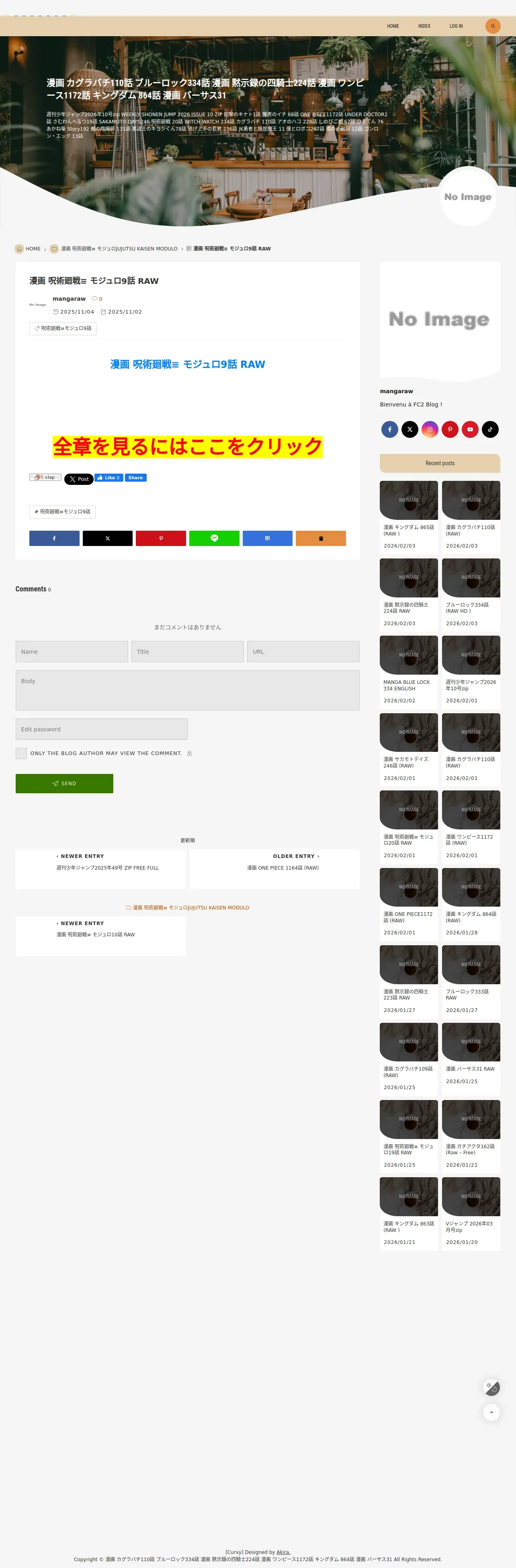Open sidebar Pinterest profile icon
Viewport: 516px width, 1568px height.
coord(450,429)
